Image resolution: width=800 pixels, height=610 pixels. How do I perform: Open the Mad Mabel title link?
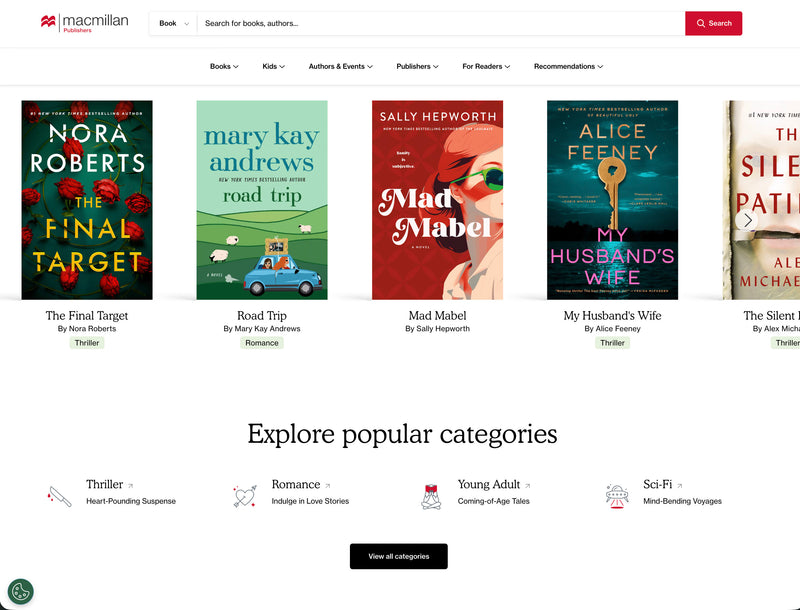tap(437, 316)
